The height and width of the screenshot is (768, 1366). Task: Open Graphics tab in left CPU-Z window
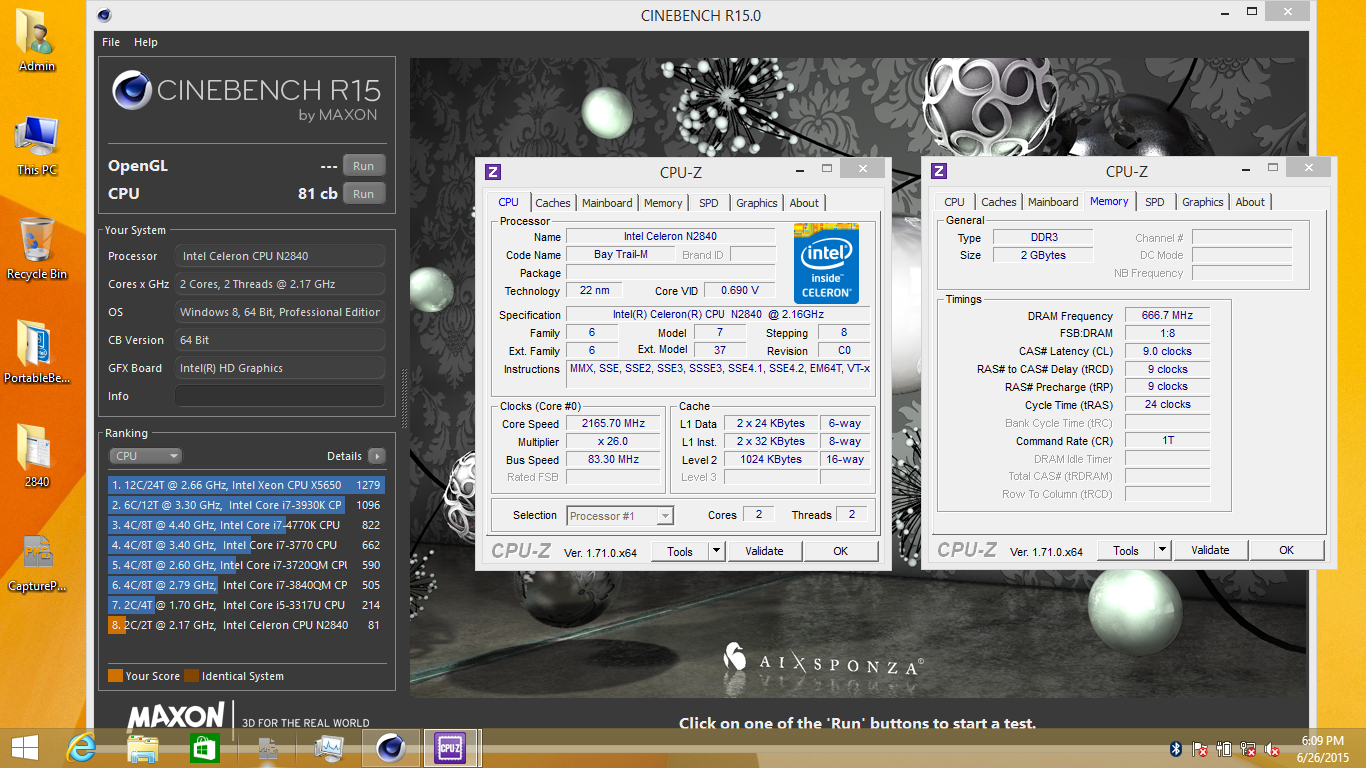point(757,203)
